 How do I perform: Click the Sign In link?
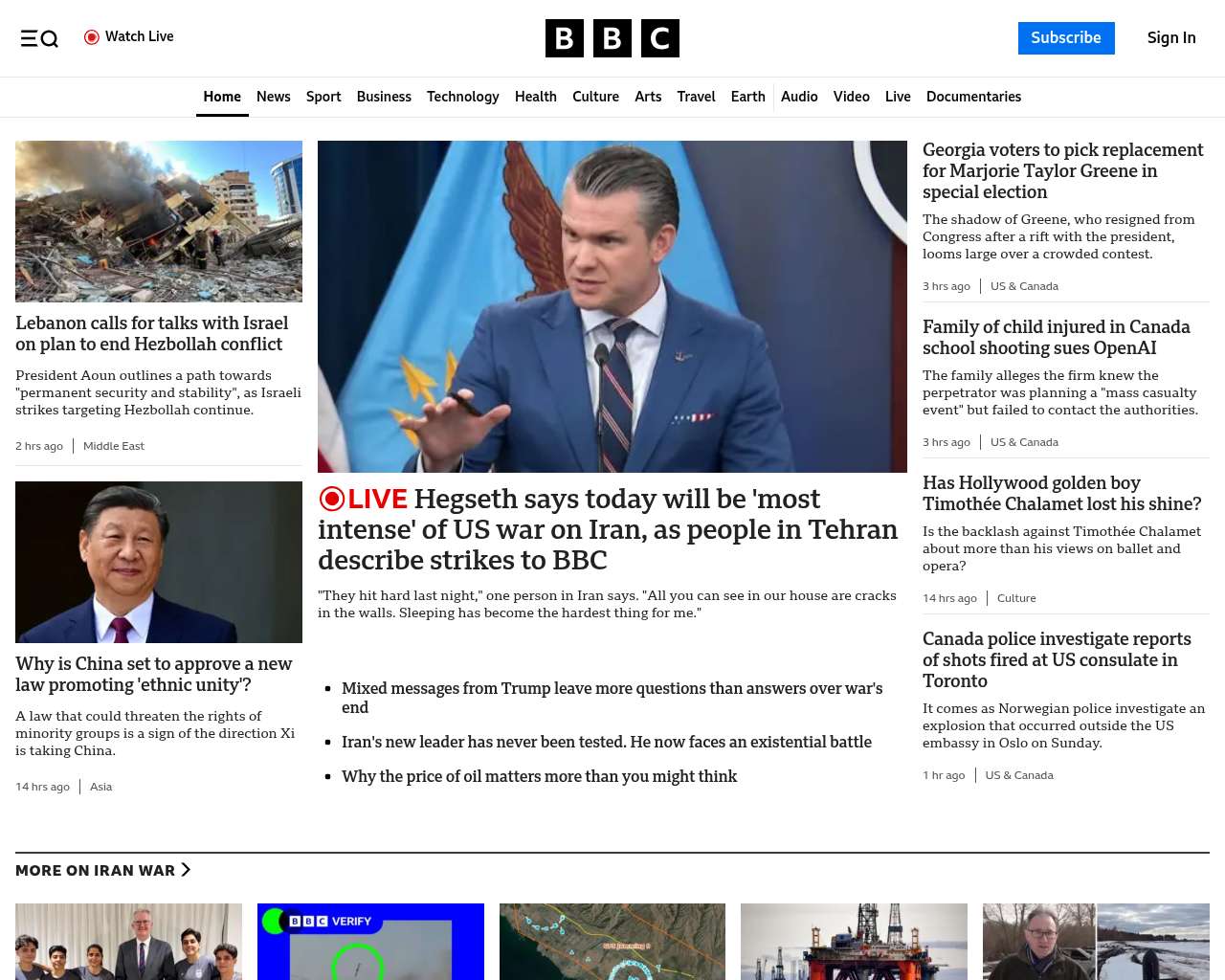[x=1170, y=38]
